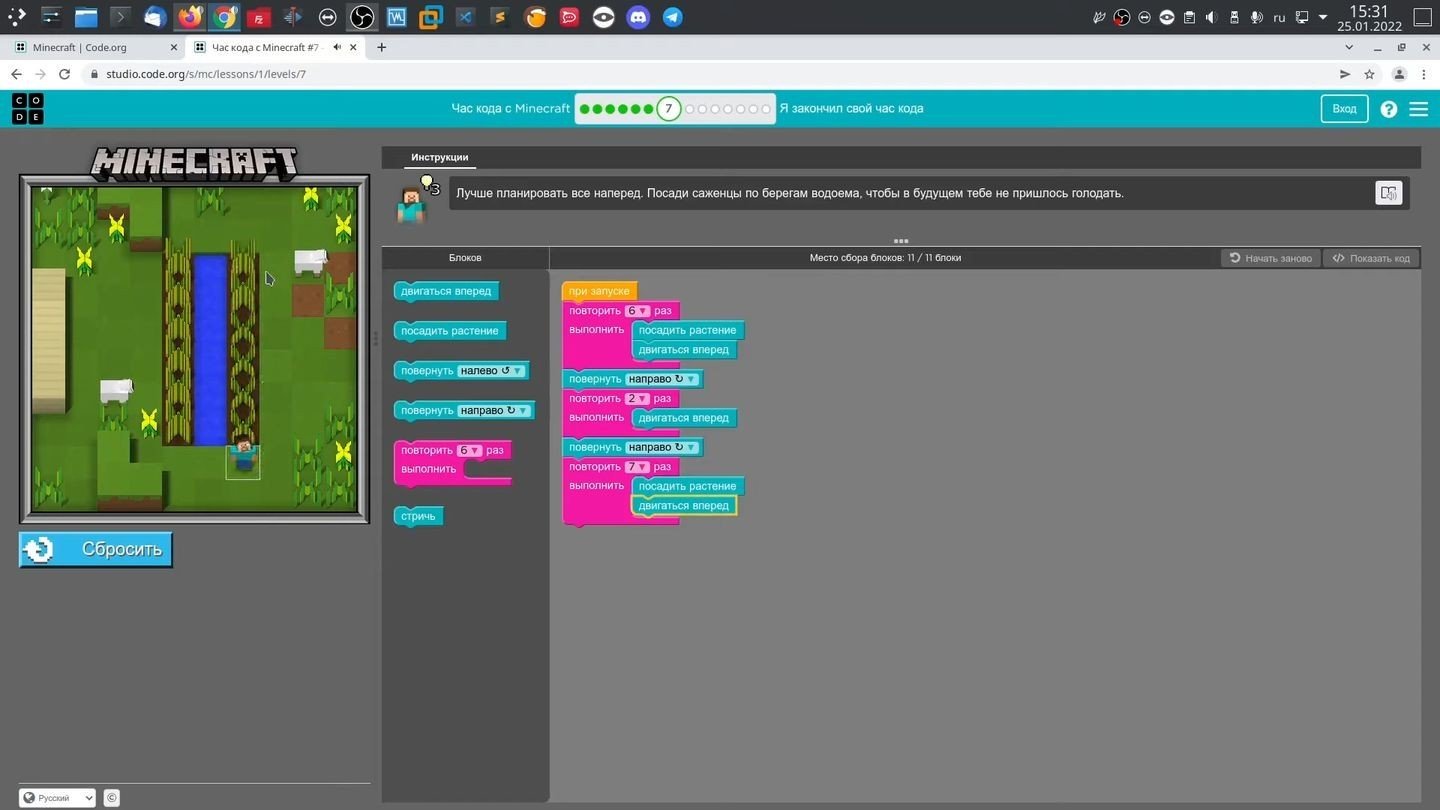Click the copyright icon at bottom left
This screenshot has height=810, width=1440.
point(112,797)
